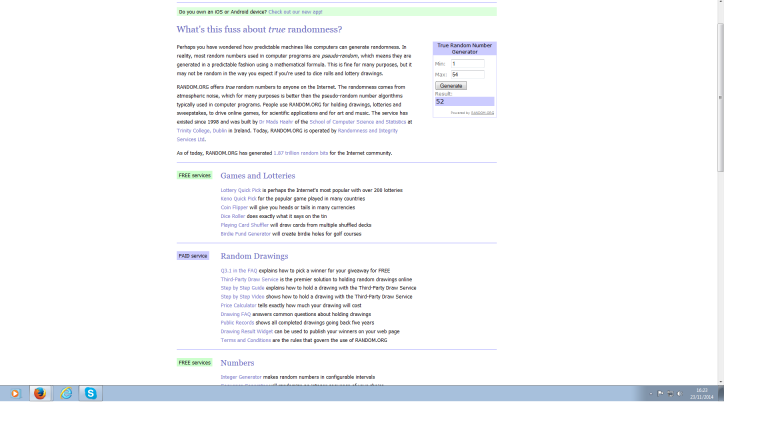
Task: Click the page vertical scrollbar thumb
Action: 720,97
